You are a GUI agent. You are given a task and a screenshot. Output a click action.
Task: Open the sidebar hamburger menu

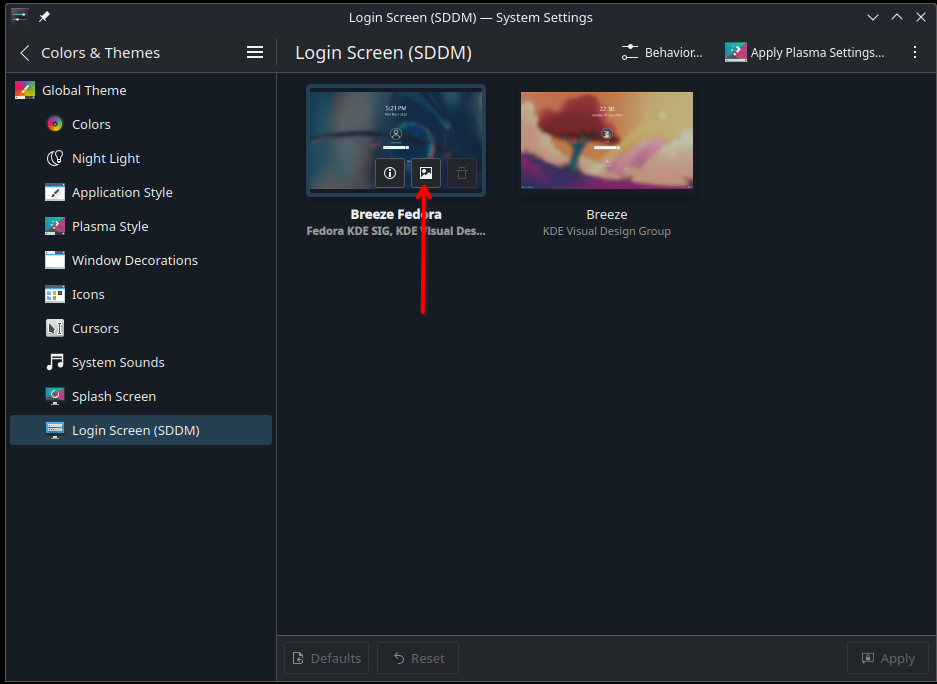255,53
